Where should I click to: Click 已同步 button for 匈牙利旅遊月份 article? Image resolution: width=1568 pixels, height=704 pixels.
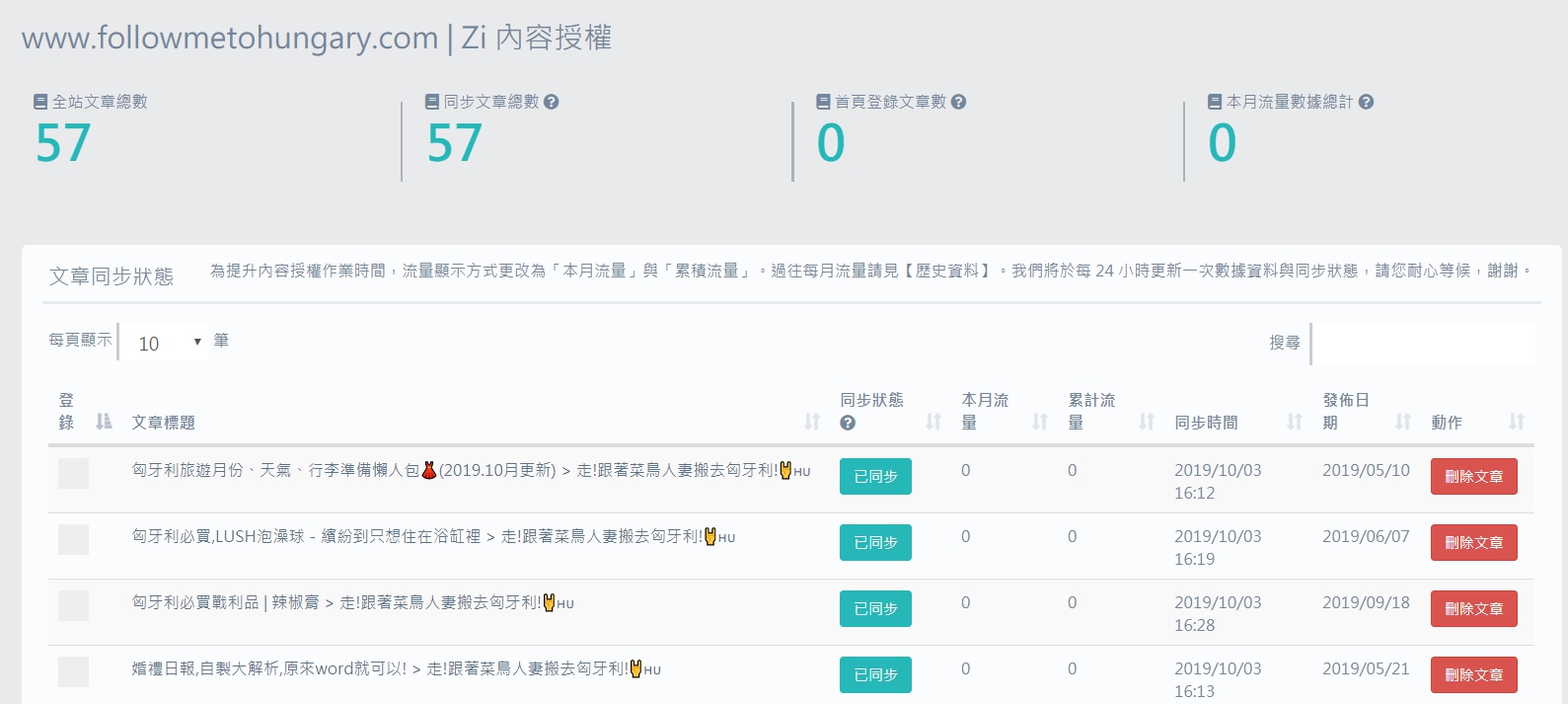coord(875,476)
